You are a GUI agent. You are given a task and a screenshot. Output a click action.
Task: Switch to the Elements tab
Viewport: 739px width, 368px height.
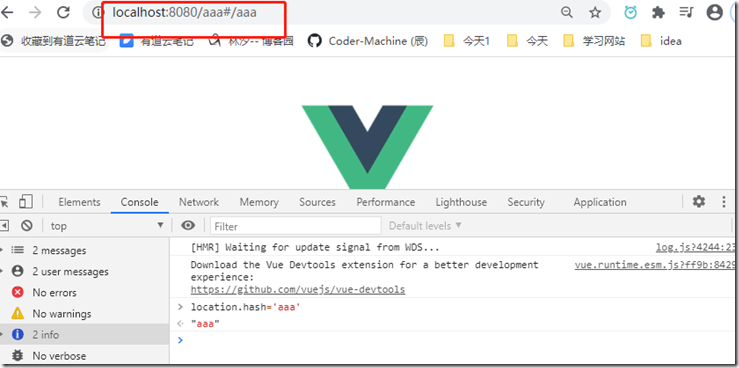pyautogui.click(x=79, y=202)
